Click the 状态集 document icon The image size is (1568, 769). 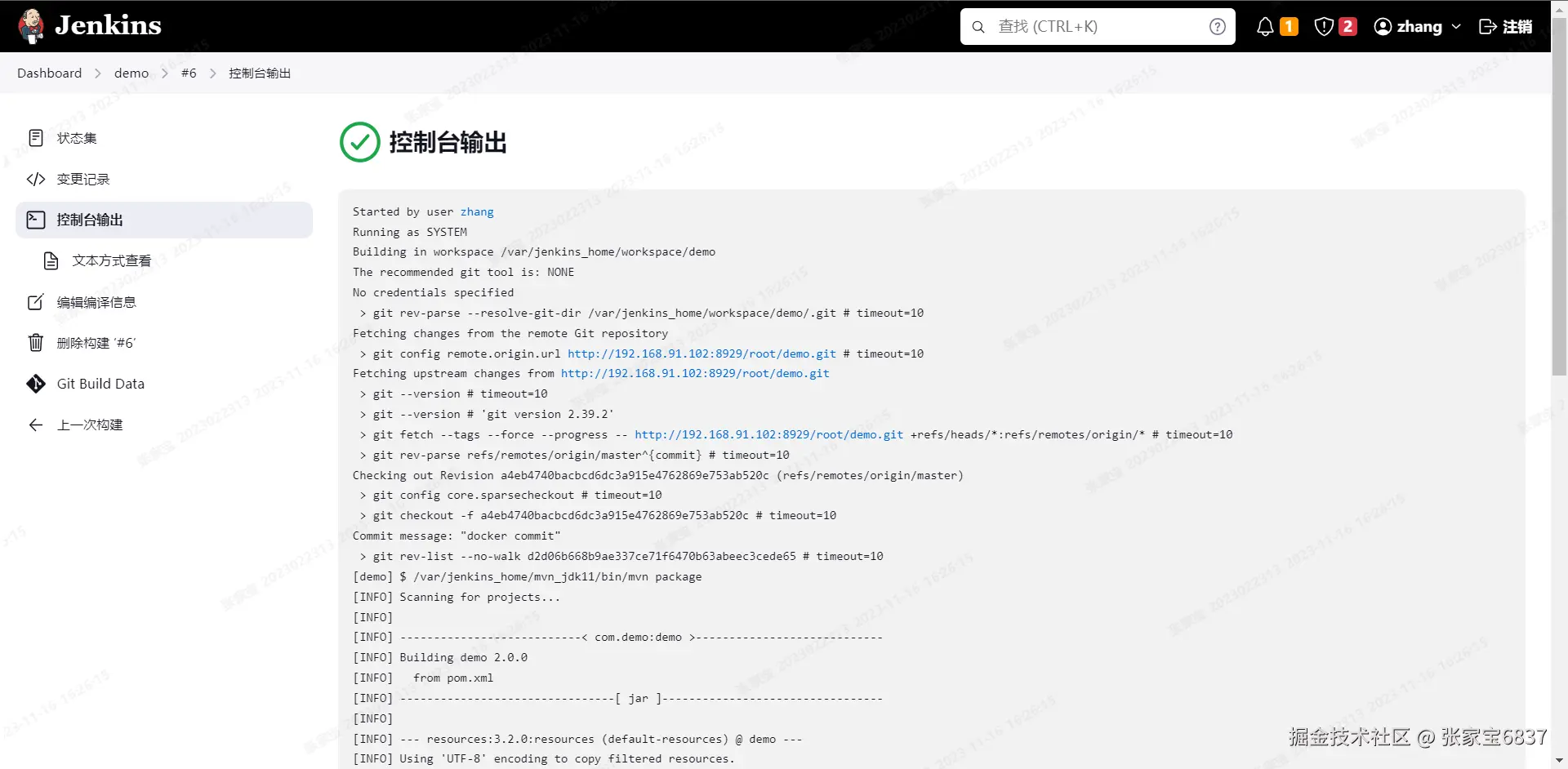[x=36, y=138]
